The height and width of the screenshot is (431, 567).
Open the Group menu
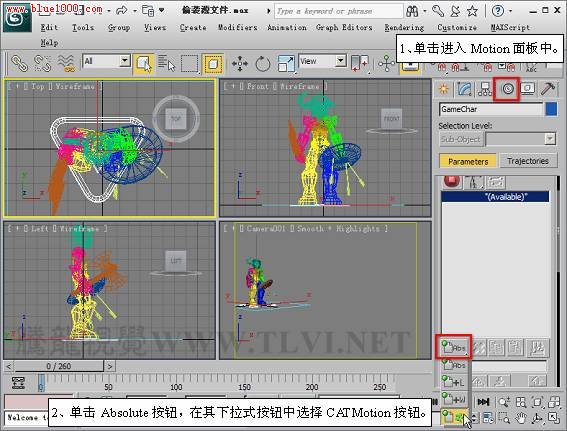pyautogui.click(x=119, y=27)
